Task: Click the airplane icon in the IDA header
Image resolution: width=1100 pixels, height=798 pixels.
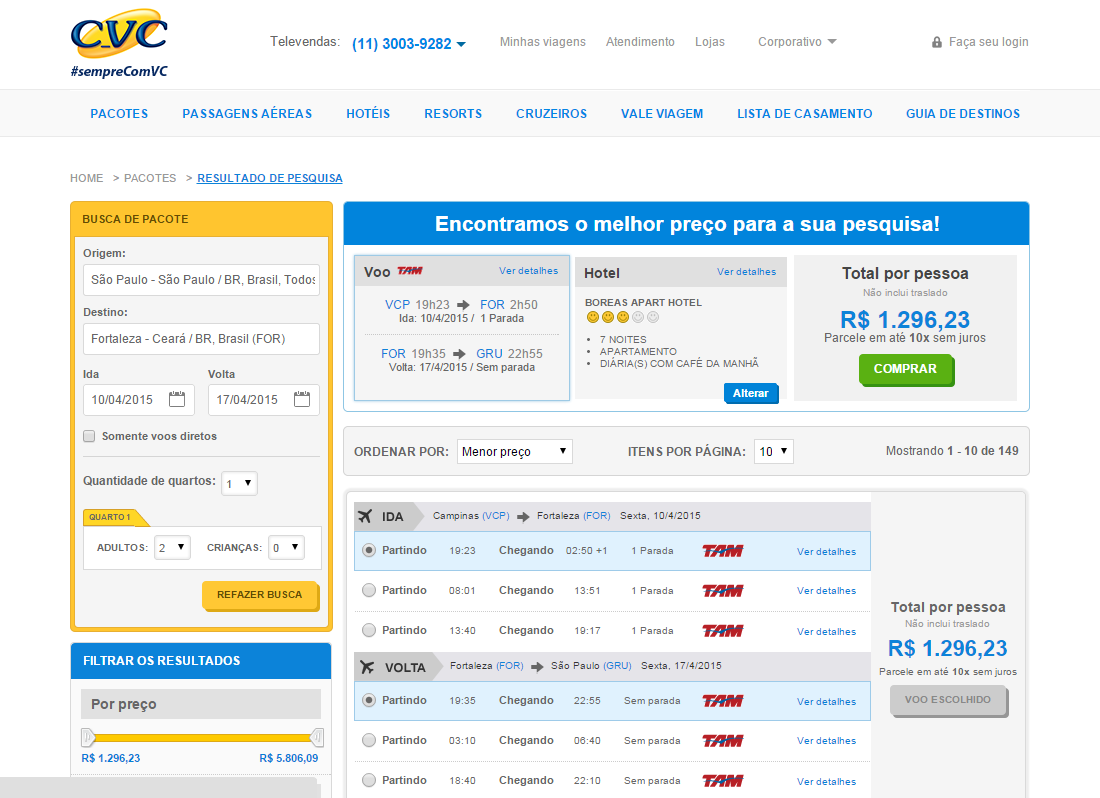Action: click(365, 516)
